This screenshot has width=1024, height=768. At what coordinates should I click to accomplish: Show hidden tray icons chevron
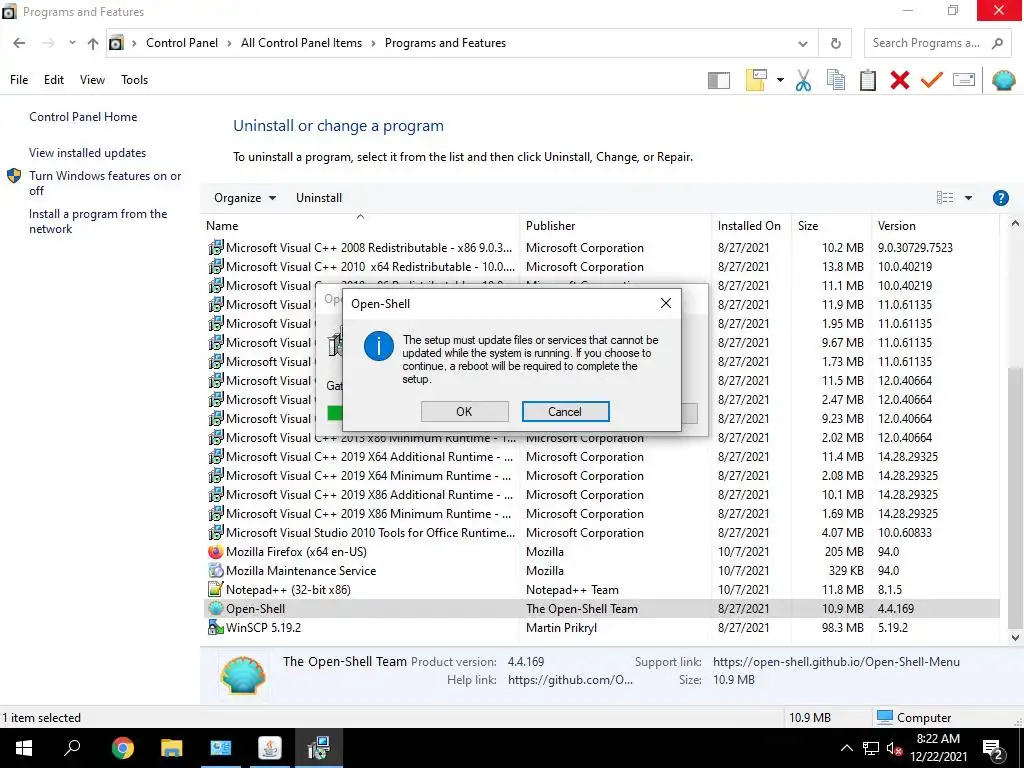pos(846,748)
